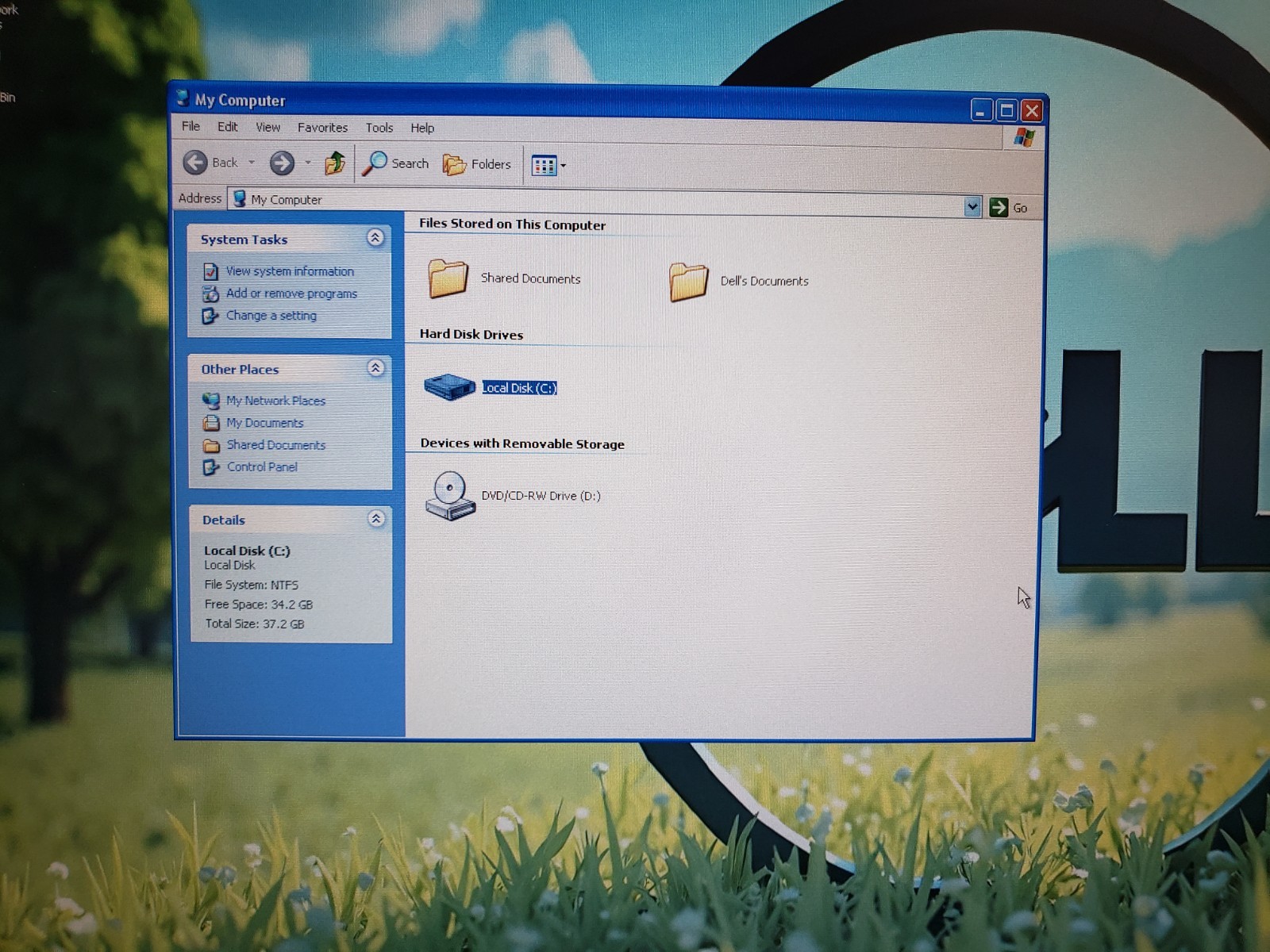Open the Help menu
This screenshot has height=952, width=1270.
coord(422,128)
